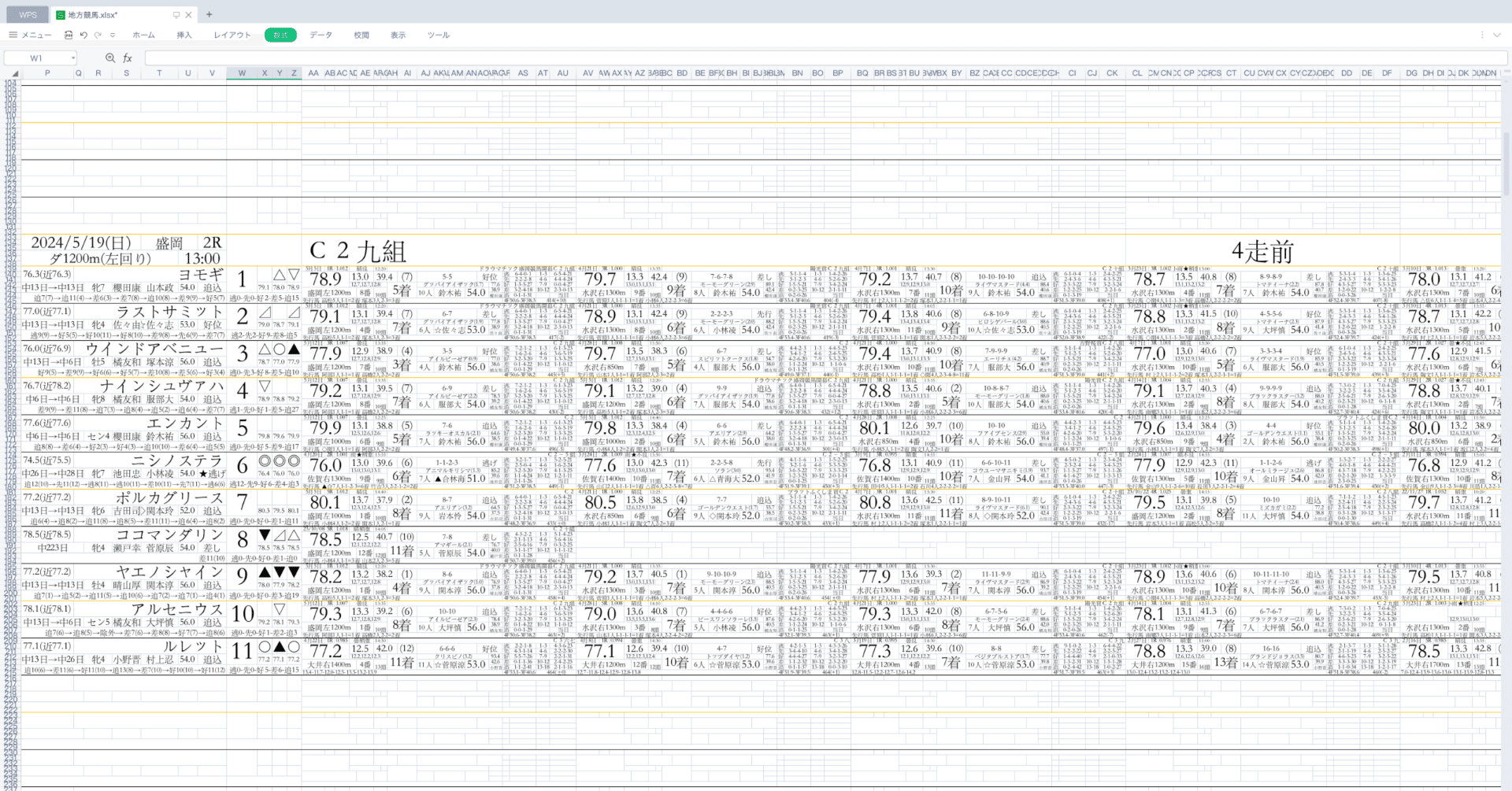1512x791 pixels.
Task: Click into the Name Box showing W1
Action: [x=37, y=57]
